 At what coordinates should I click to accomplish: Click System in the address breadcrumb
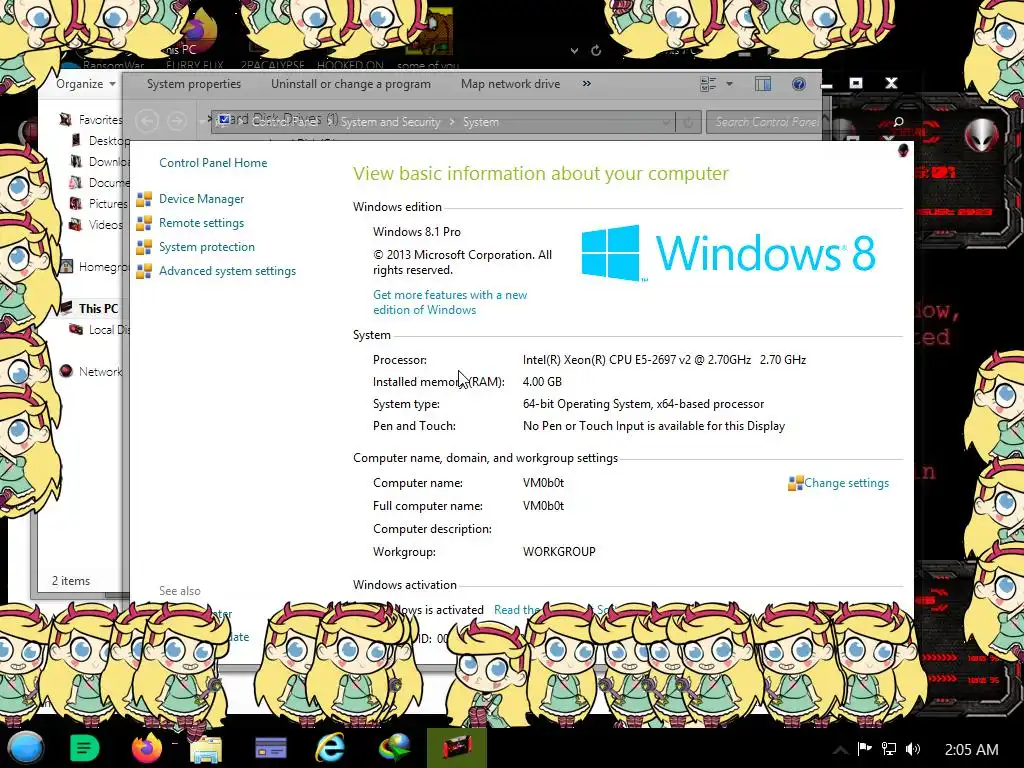[x=481, y=122]
